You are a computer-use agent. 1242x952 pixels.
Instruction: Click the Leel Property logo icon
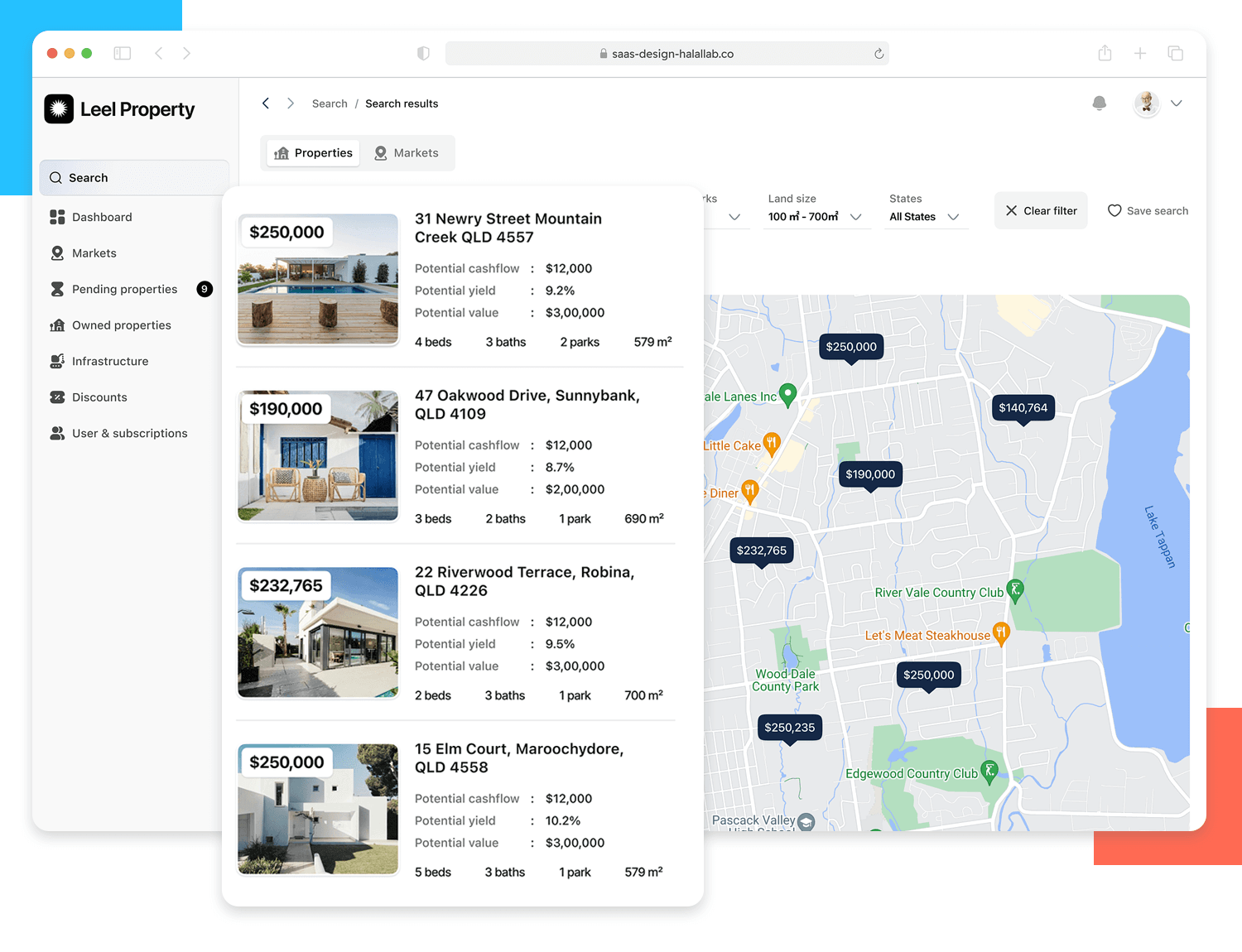click(x=59, y=108)
